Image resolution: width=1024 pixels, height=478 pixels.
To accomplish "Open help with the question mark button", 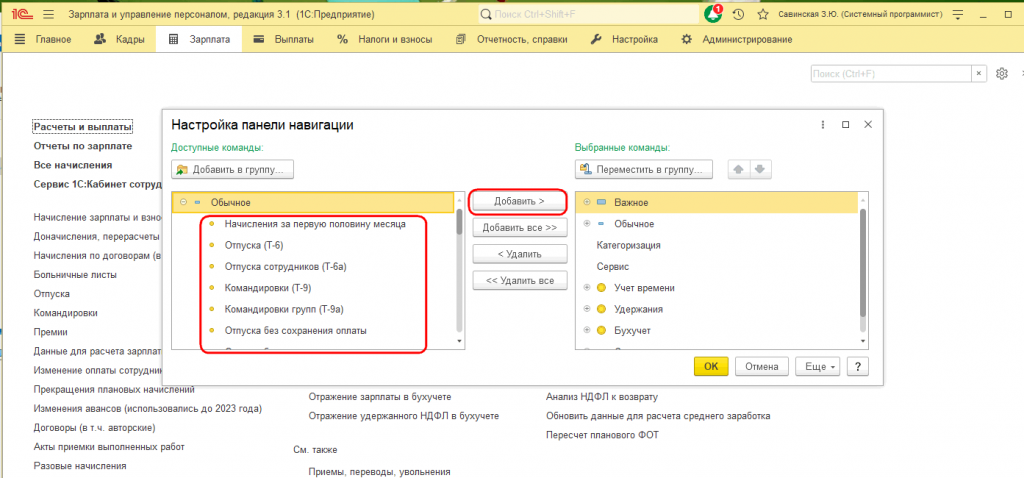I will click(857, 366).
